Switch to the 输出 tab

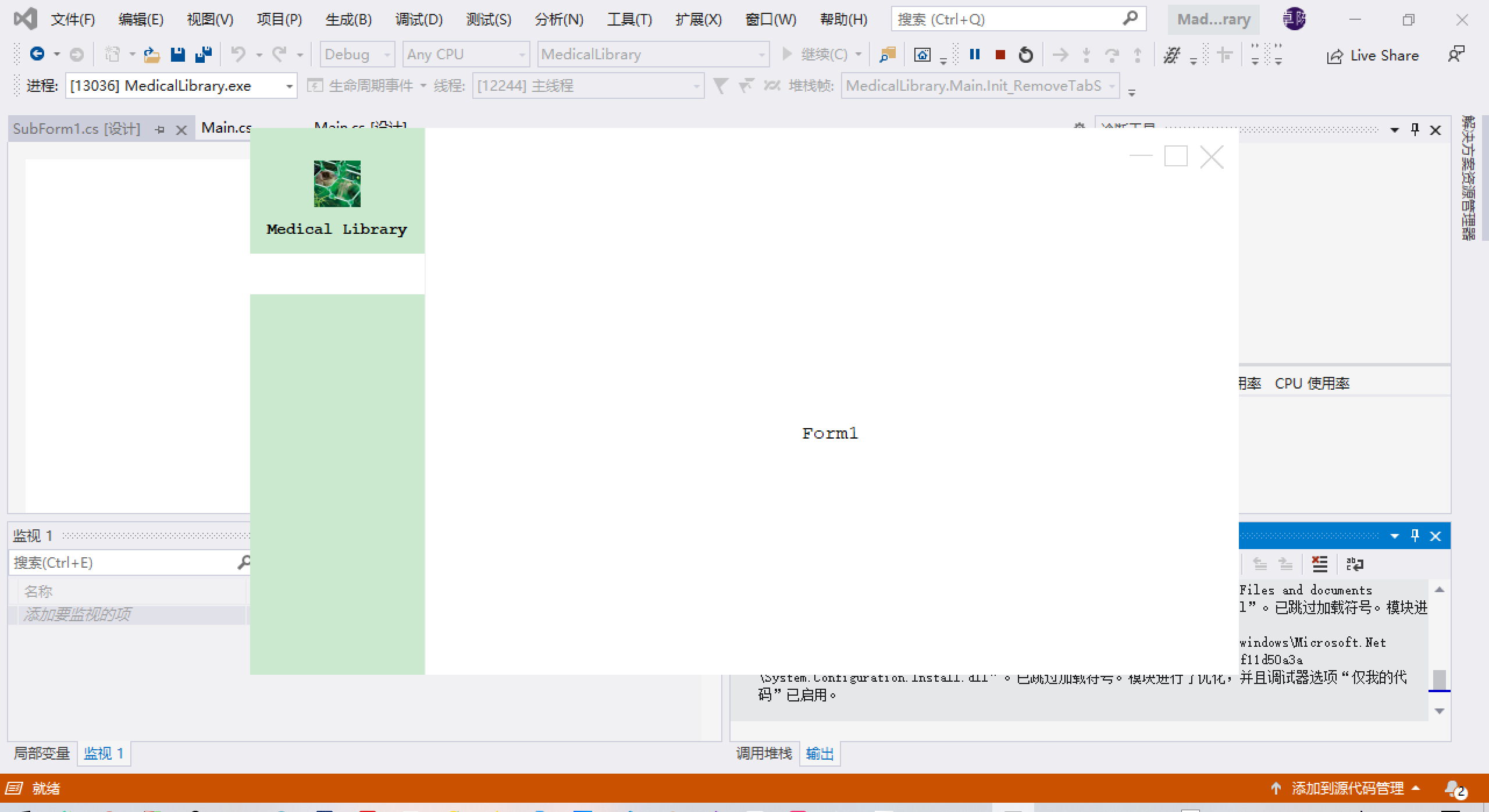(x=820, y=753)
